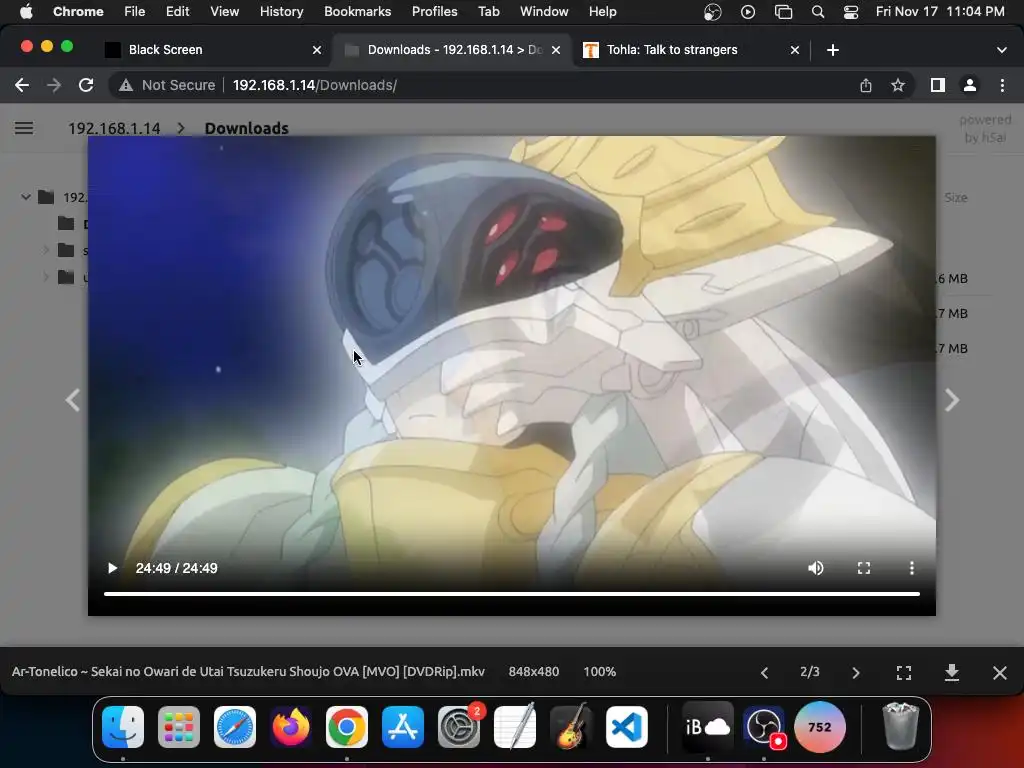Open the File menu

pos(135,11)
